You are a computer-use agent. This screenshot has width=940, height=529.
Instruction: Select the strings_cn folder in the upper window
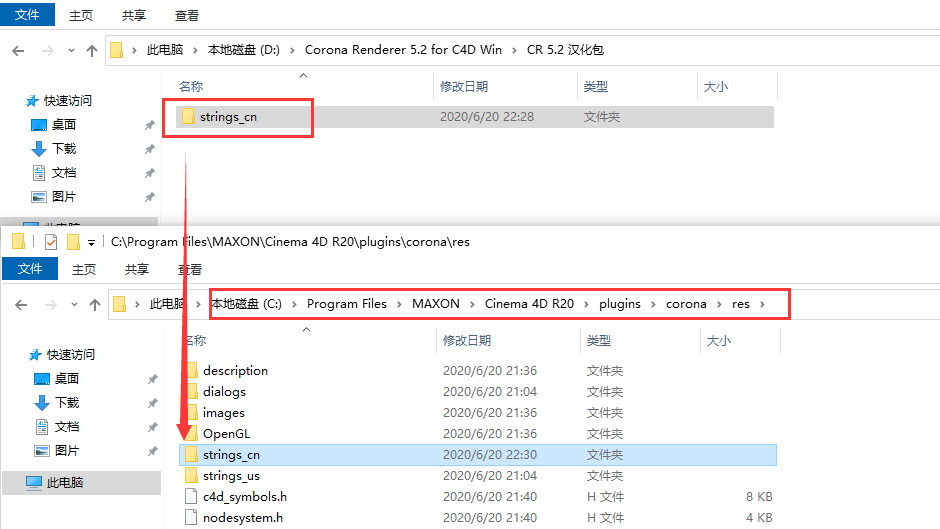click(228, 117)
